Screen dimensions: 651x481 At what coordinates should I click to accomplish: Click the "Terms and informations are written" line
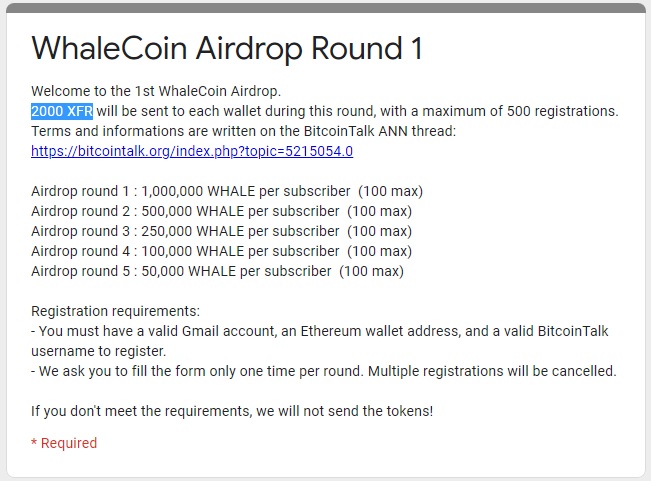click(x=243, y=131)
